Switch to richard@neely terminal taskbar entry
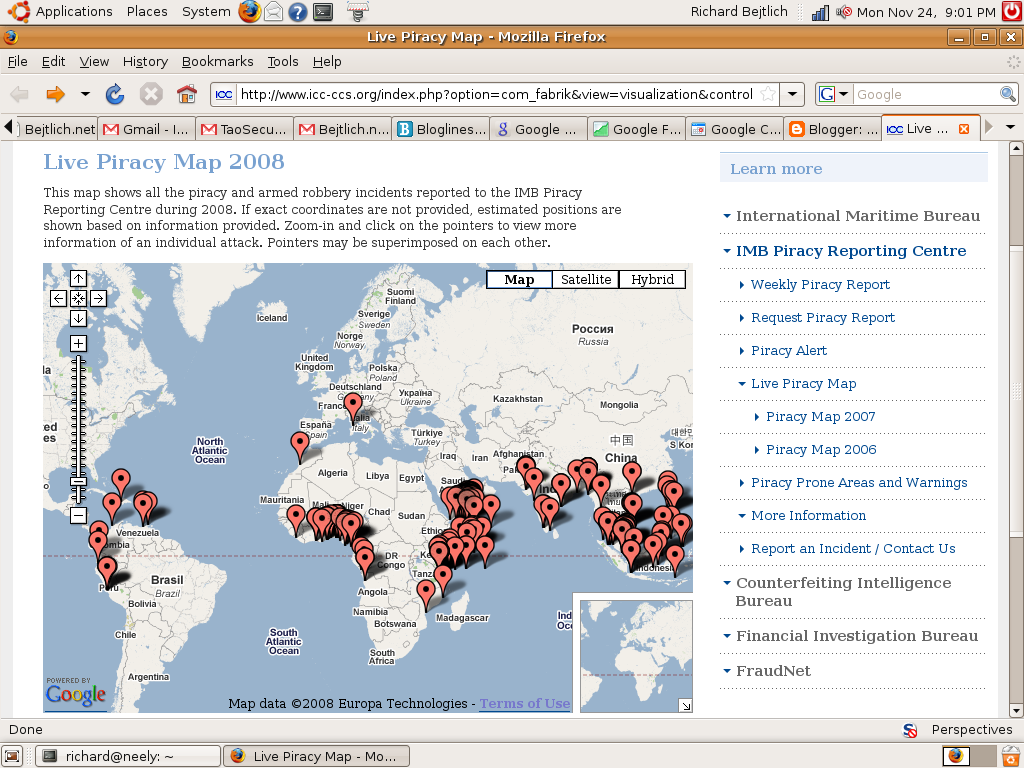 pyautogui.click(x=128, y=756)
